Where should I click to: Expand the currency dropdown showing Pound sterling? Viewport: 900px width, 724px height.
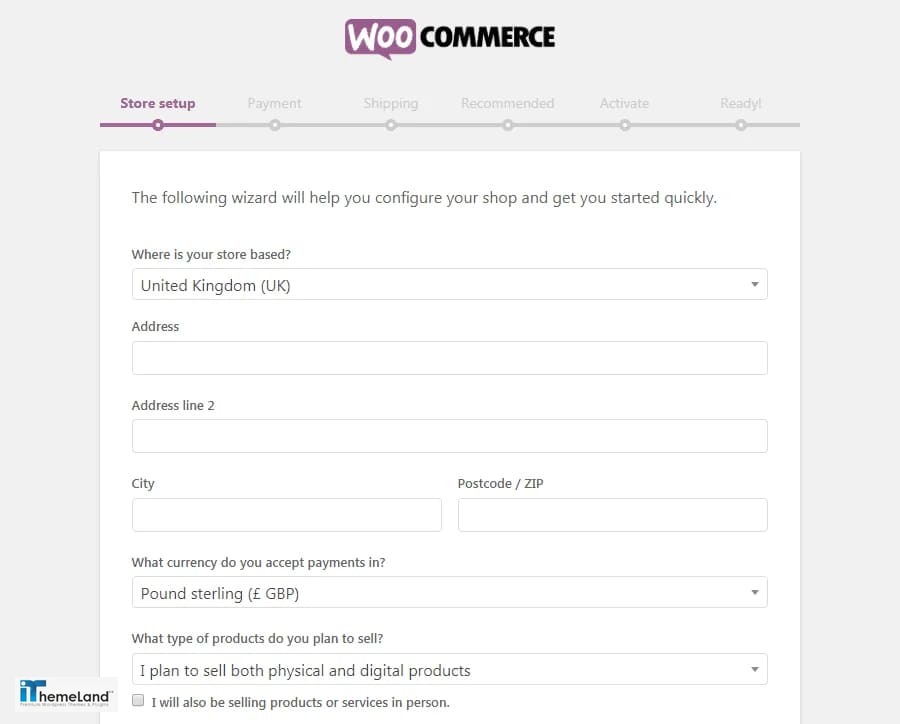(x=449, y=592)
